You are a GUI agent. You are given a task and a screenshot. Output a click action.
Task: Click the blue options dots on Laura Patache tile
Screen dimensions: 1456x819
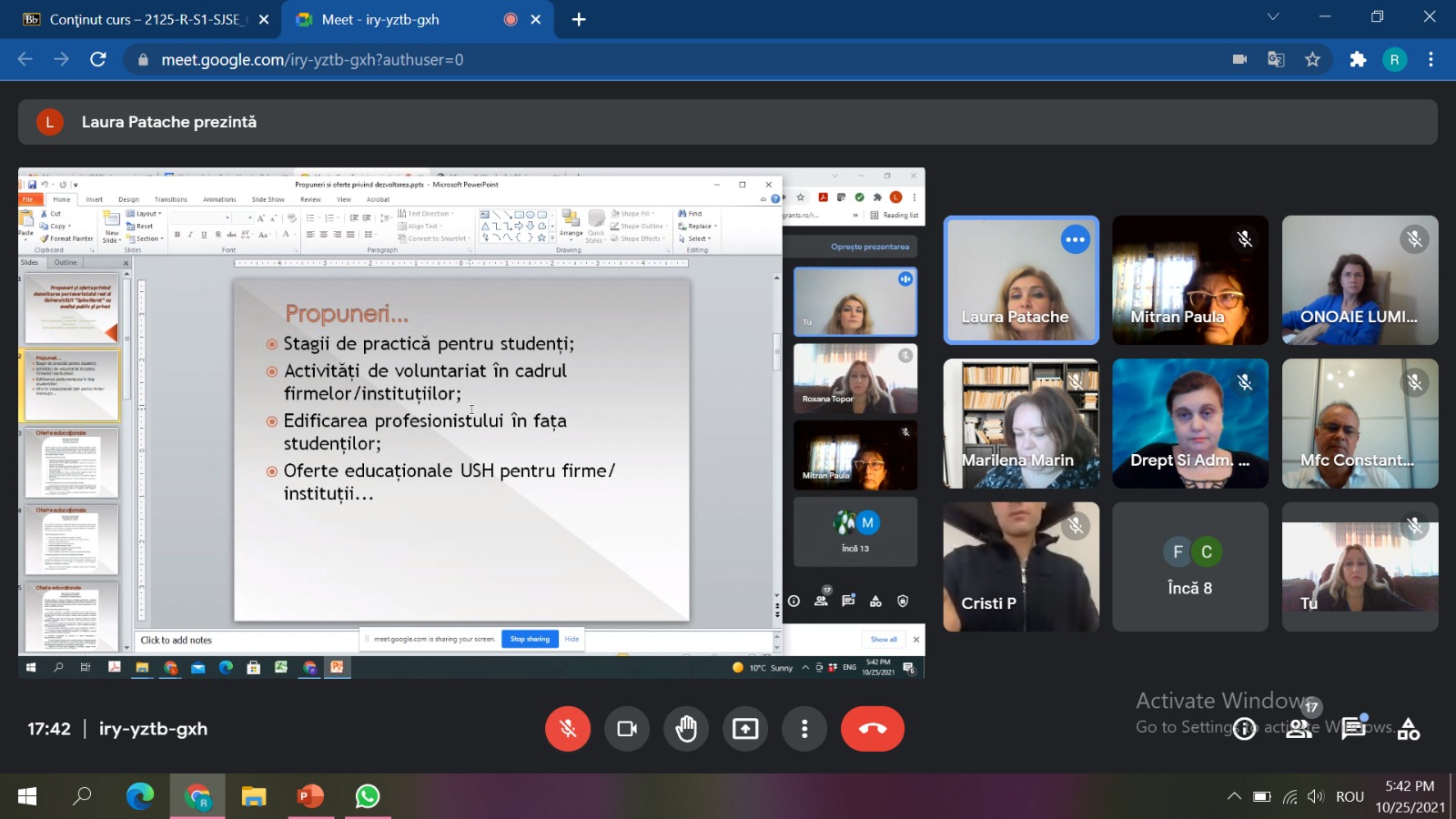pyautogui.click(x=1075, y=240)
